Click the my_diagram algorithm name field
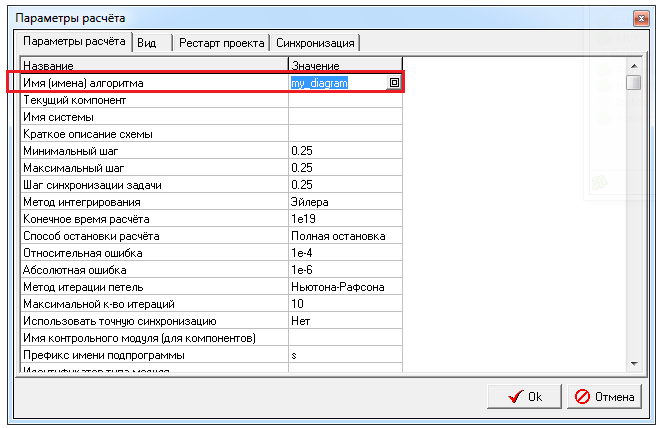Screen dimensions: 660x428 coord(336,84)
